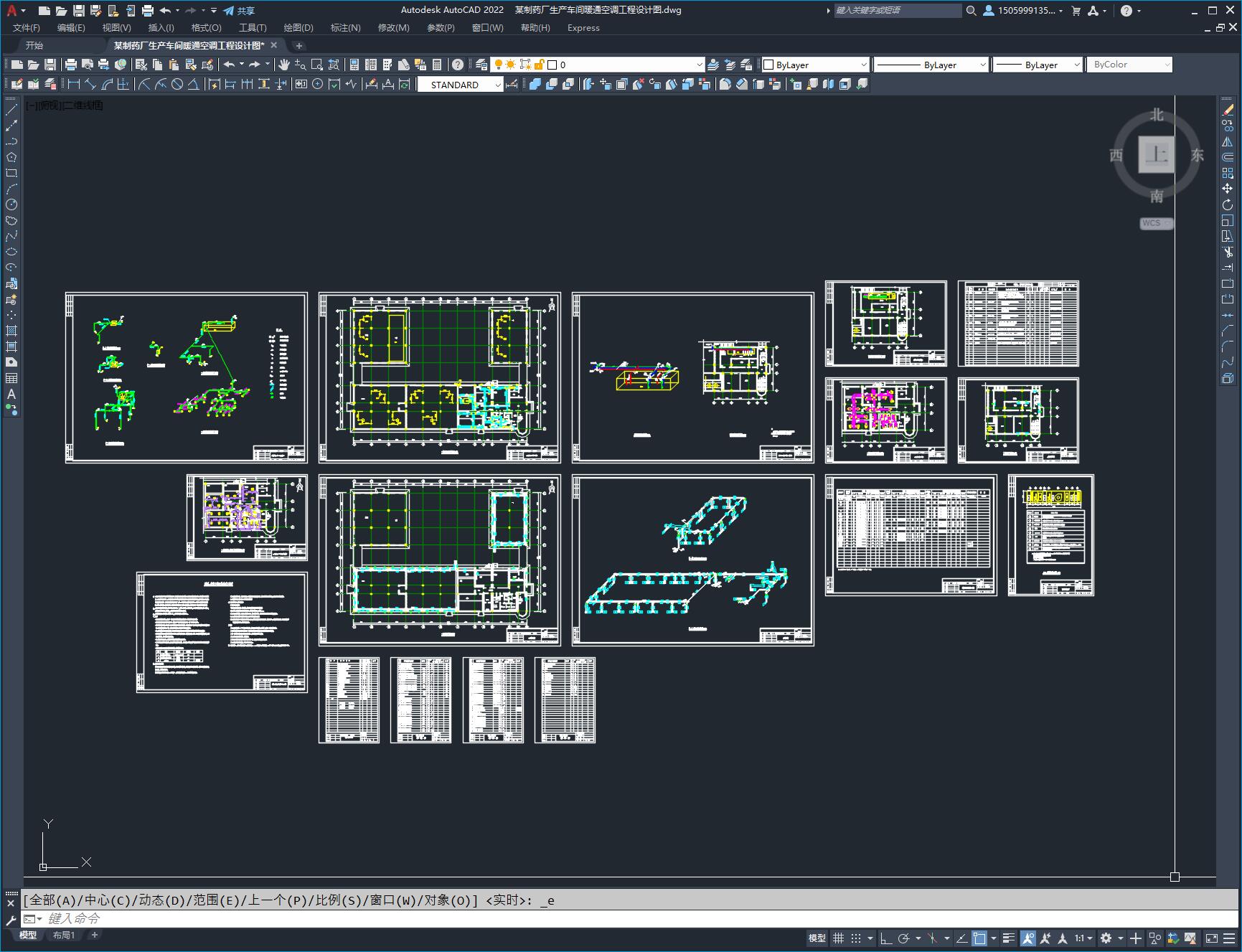Viewport: 1242px width, 952px height.
Task: Click the new drawing tab plus button
Action: click(x=299, y=46)
